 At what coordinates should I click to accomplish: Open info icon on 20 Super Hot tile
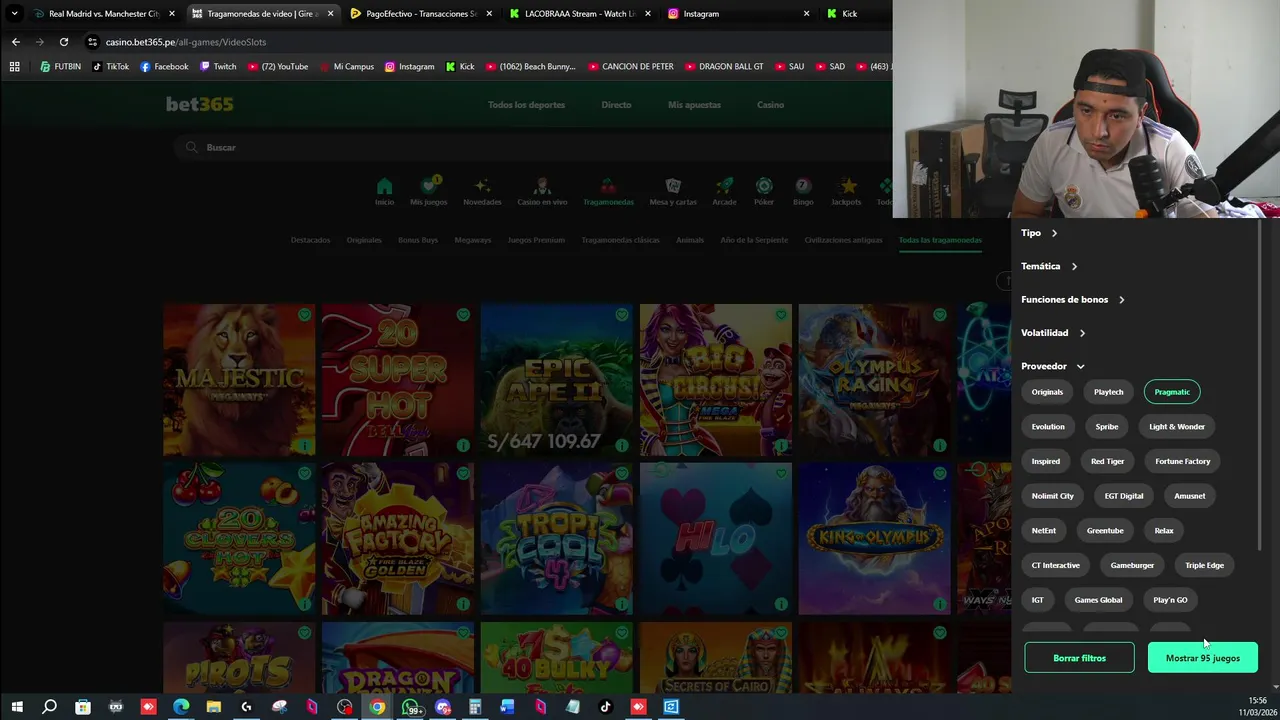tap(463, 445)
